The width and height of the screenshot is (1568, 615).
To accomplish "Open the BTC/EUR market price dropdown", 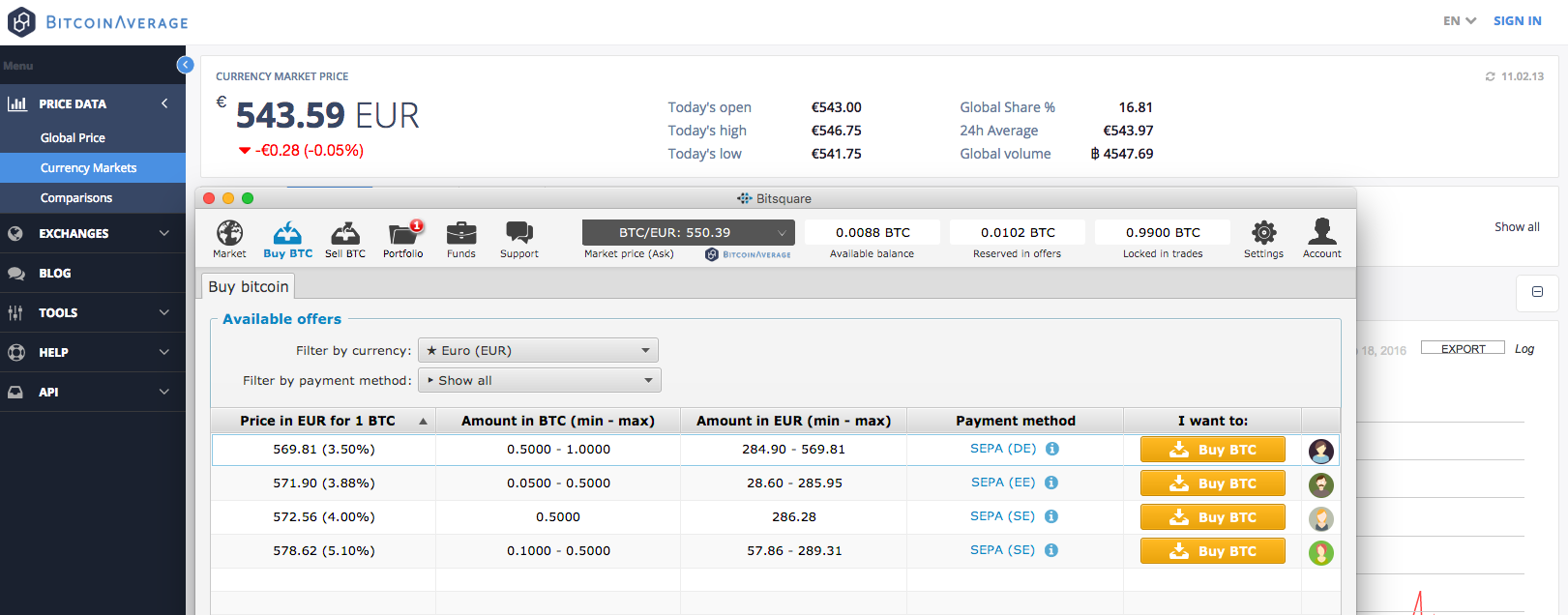I will pyautogui.click(x=689, y=232).
